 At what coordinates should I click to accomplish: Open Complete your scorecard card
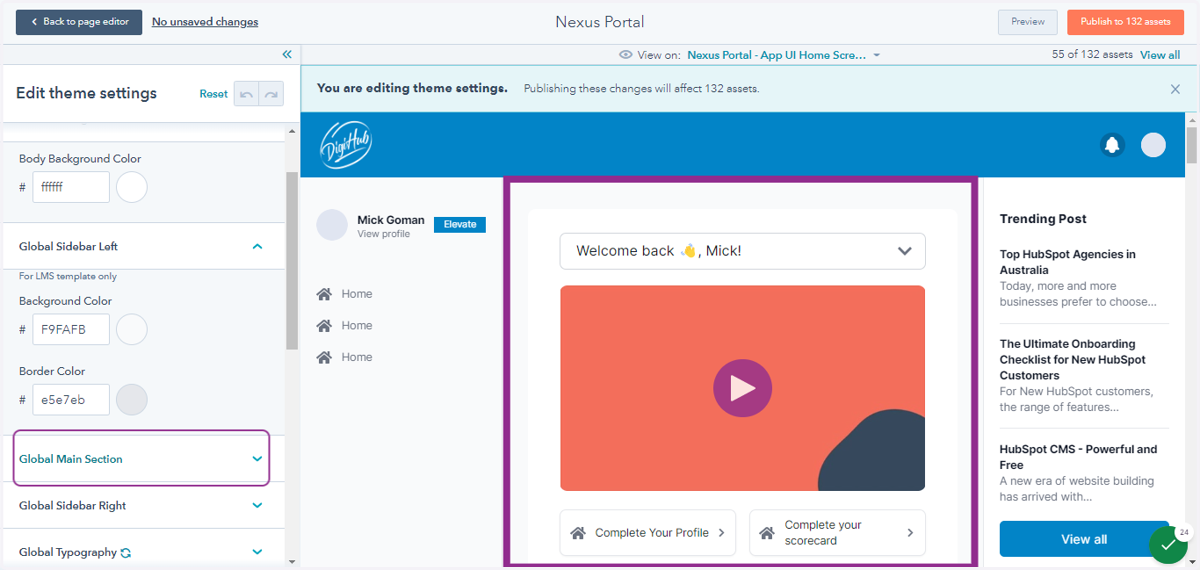click(837, 533)
